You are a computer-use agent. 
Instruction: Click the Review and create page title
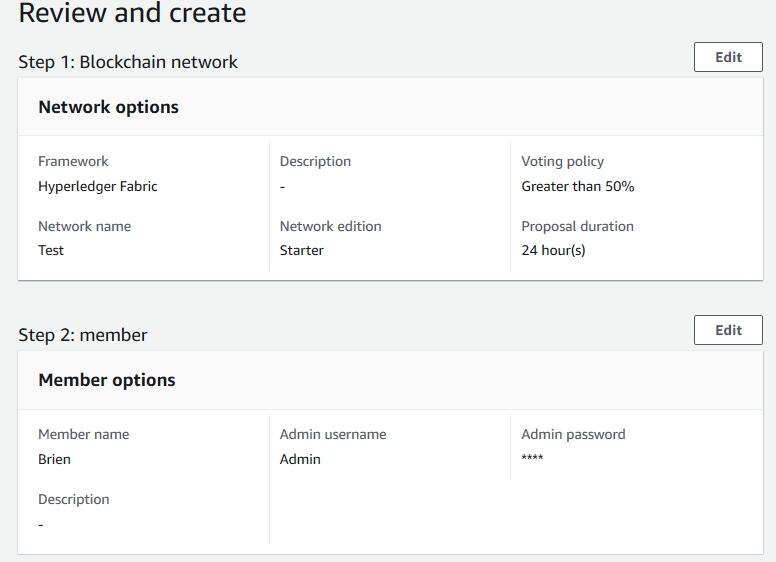coord(132,13)
